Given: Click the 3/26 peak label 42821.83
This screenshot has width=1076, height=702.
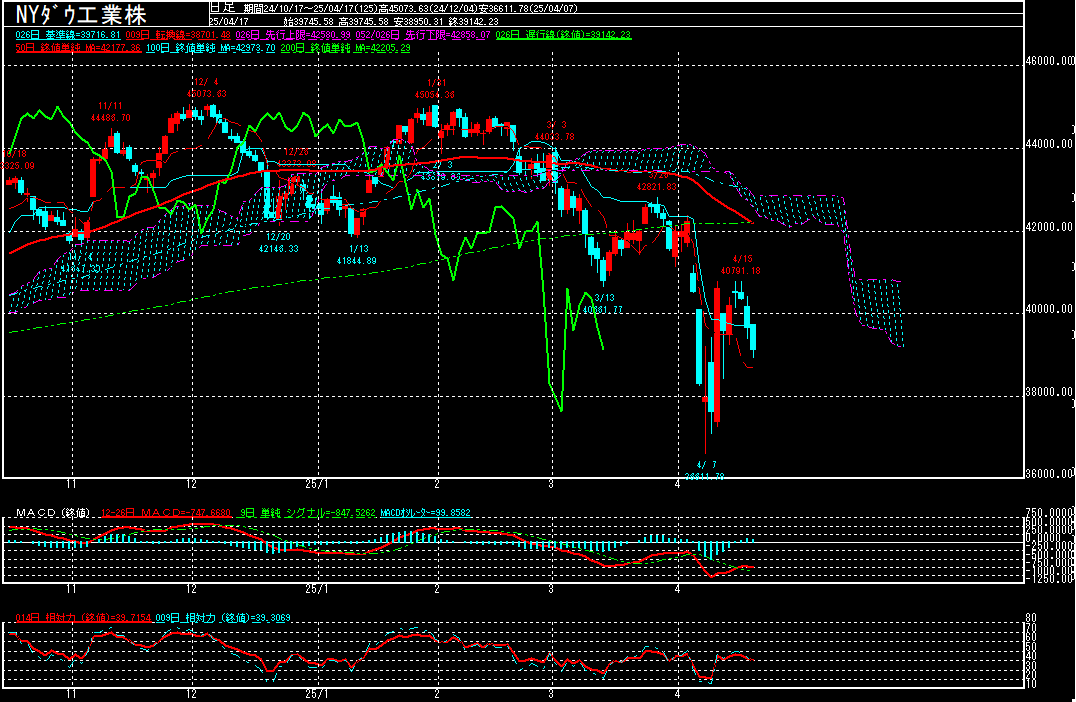Looking at the screenshot, I should point(657,186).
